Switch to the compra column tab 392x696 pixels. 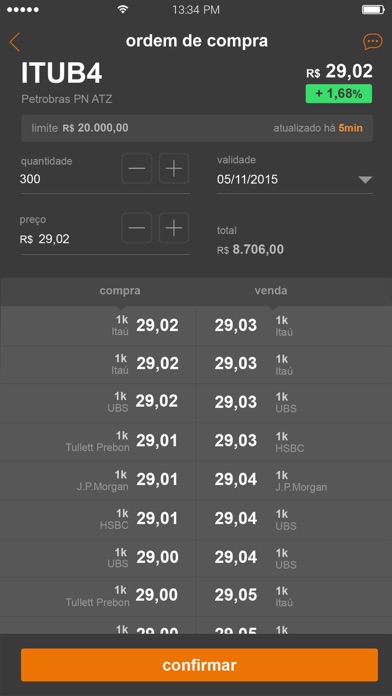pyautogui.click(x=120, y=291)
